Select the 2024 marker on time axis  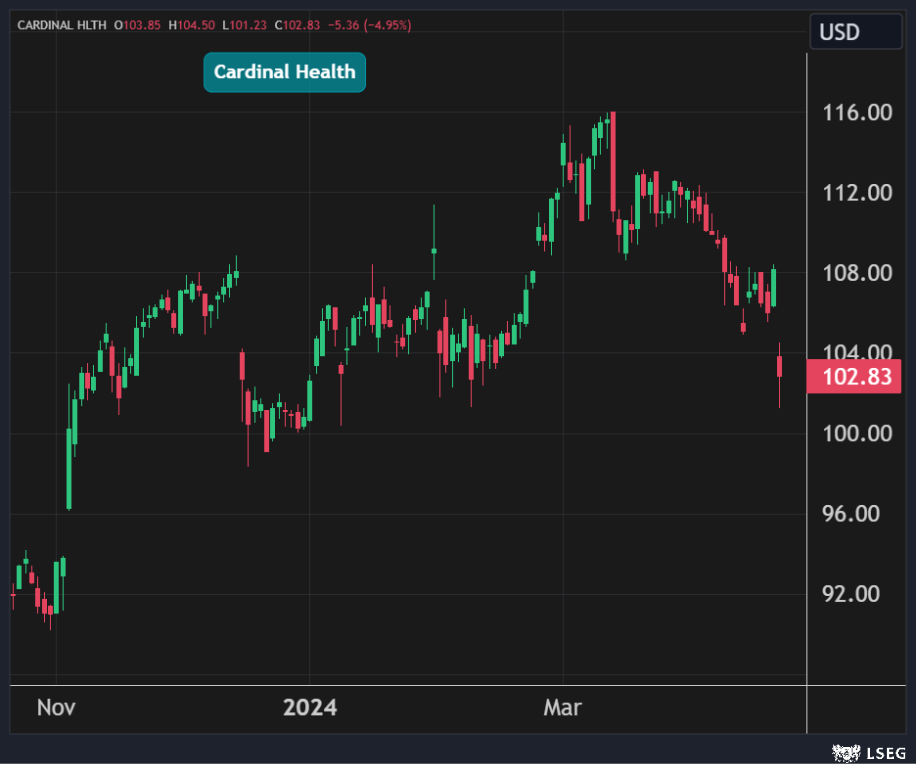tap(310, 708)
